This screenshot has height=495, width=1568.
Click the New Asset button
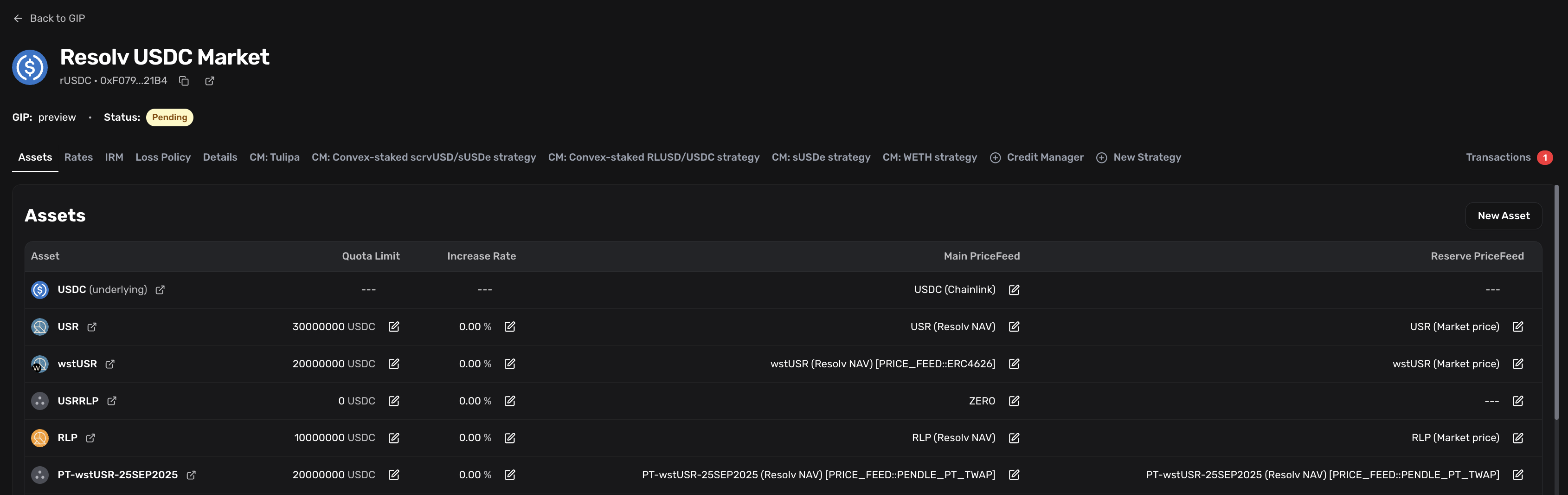(1503, 216)
